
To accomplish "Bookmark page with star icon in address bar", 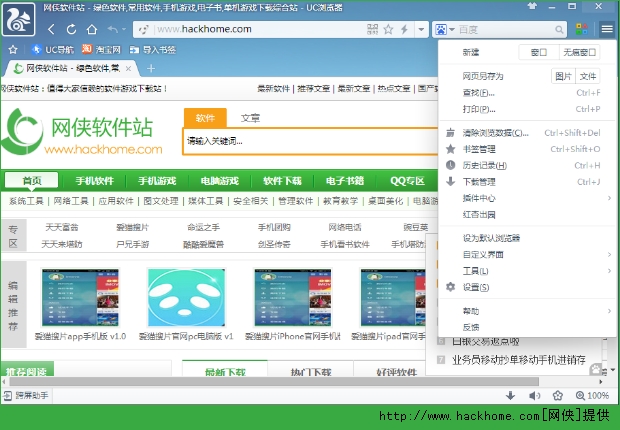I will pyautogui.click(x=388, y=29).
